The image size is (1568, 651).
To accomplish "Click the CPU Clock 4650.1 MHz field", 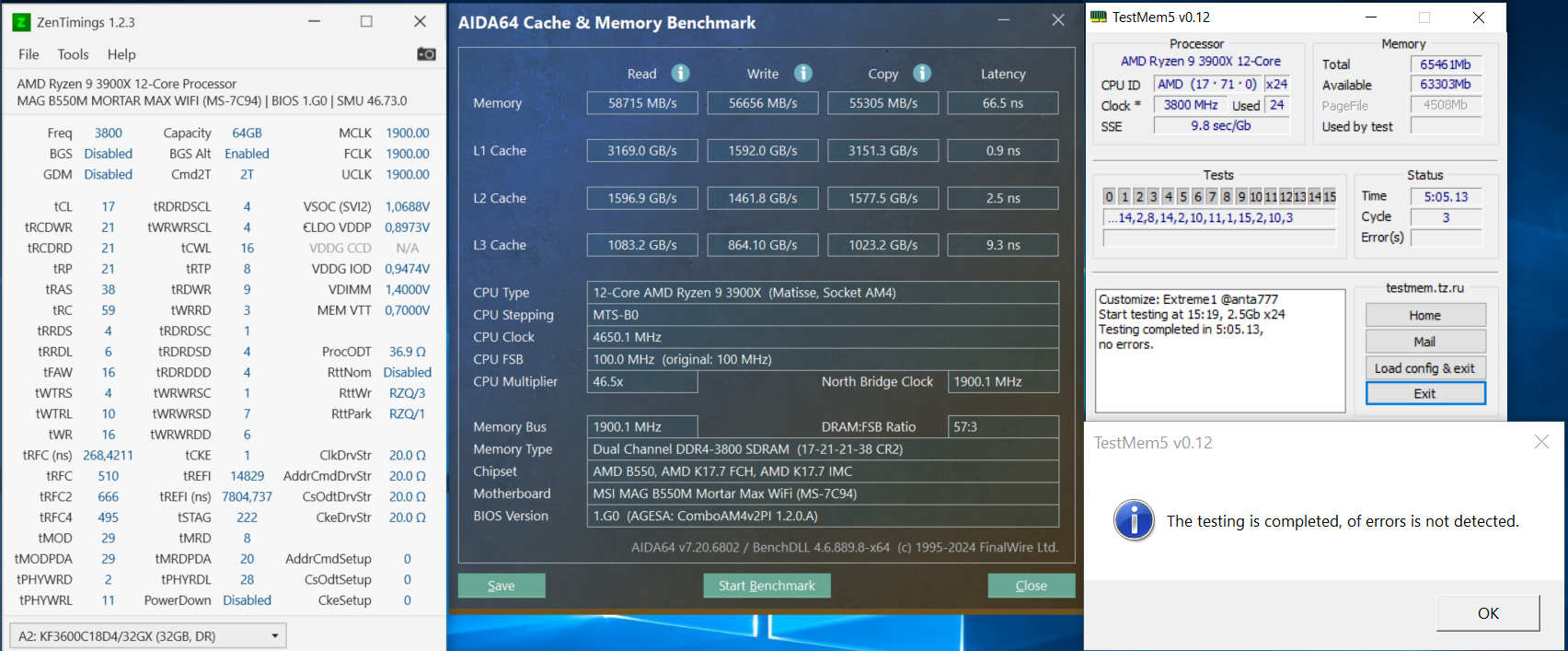I will (x=823, y=337).
